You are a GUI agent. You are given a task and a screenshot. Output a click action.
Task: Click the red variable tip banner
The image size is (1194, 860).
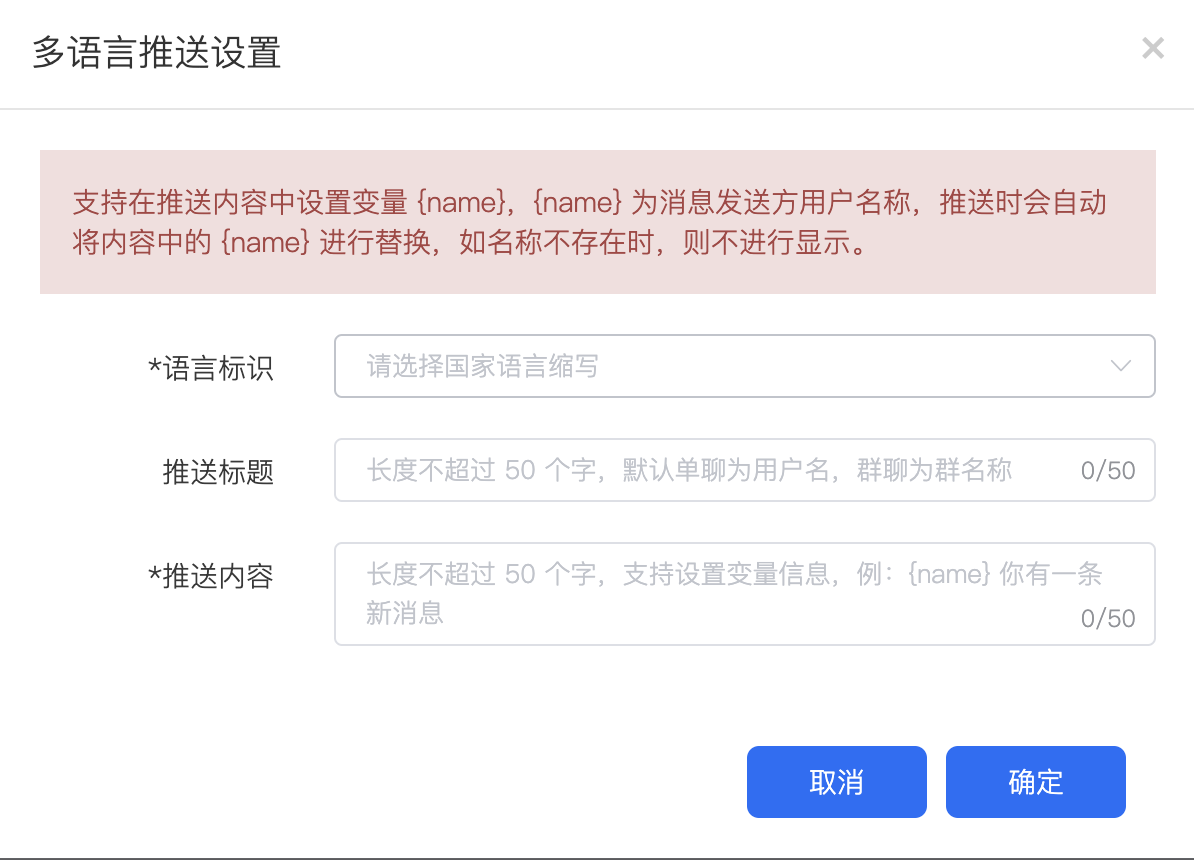pyautogui.click(x=597, y=222)
